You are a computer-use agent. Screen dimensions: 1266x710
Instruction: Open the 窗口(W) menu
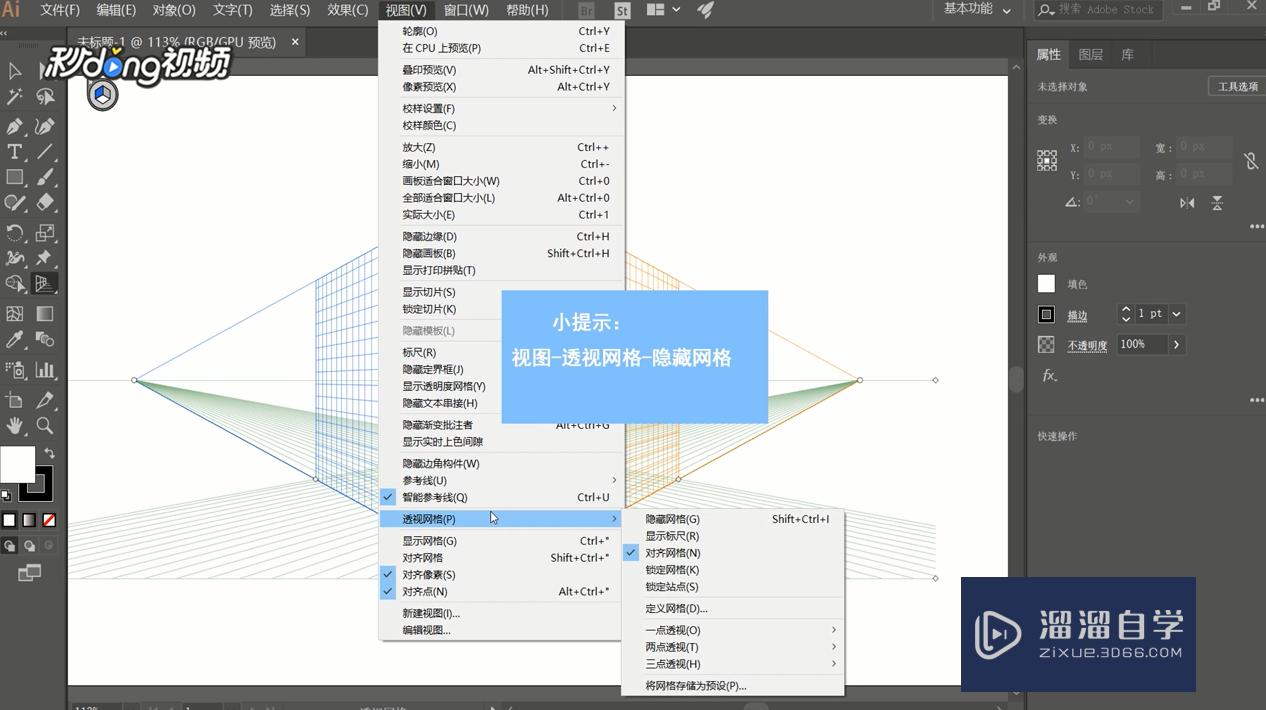(x=466, y=10)
